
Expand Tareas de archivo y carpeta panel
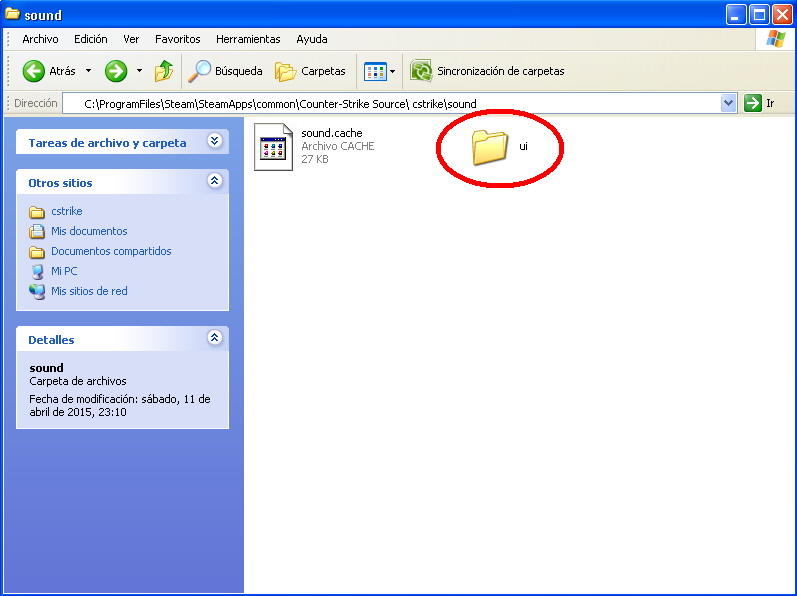coord(214,141)
